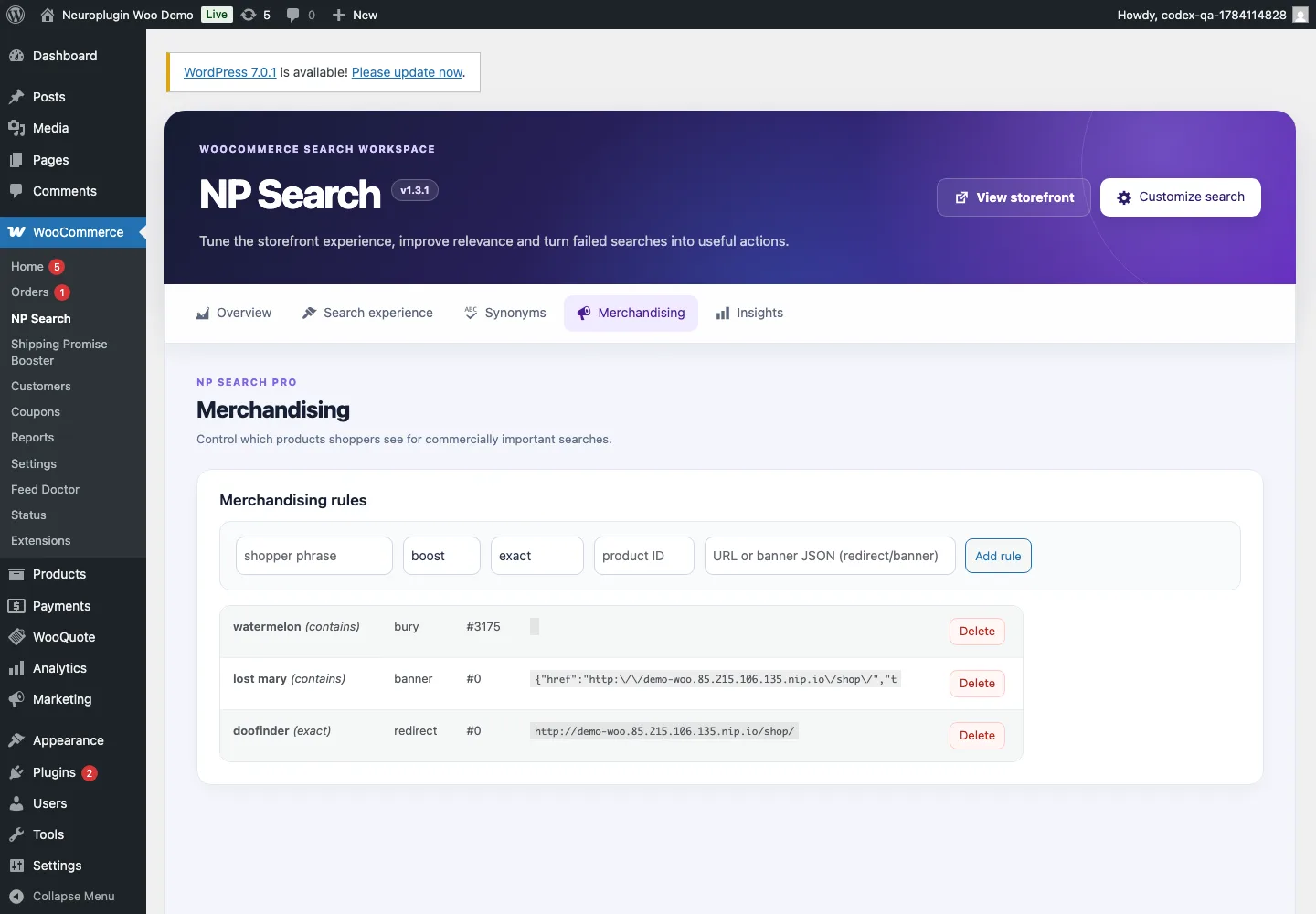Image resolution: width=1316 pixels, height=914 pixels.
Task: Click the WooQuote tag icon in sidebar
Action: tap(16, 637)
